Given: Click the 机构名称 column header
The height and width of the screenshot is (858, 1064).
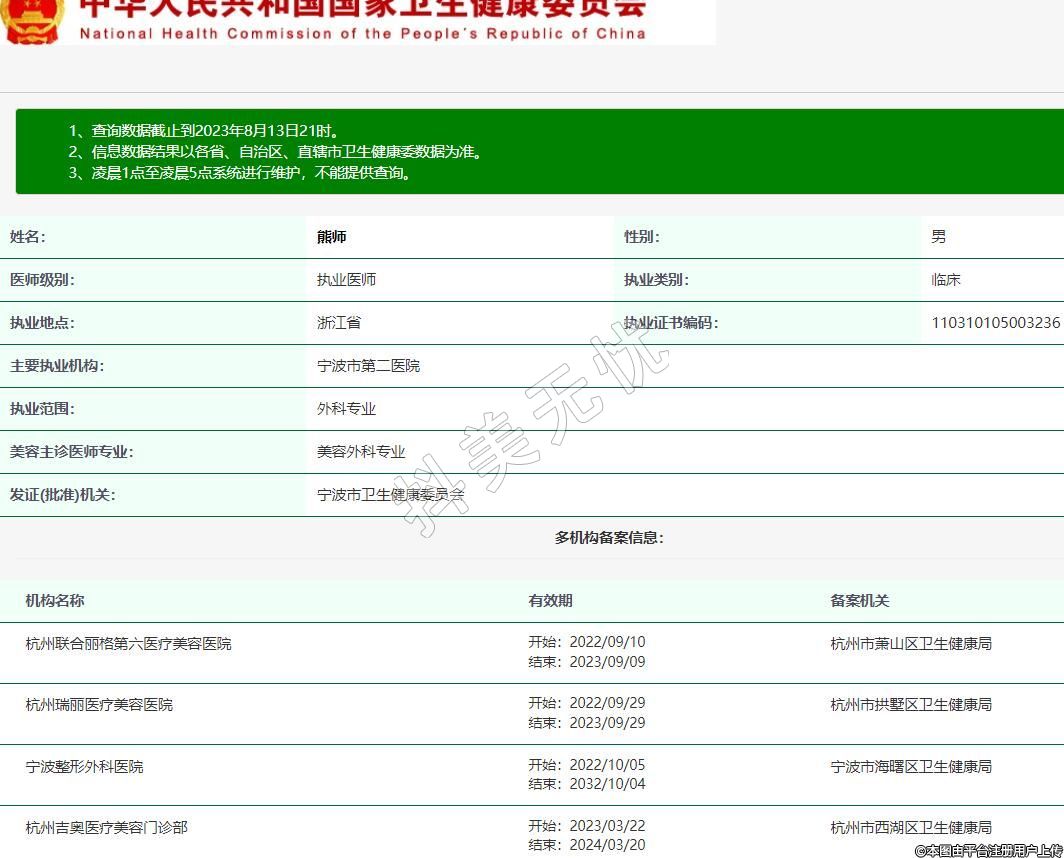Looking at the screenshot, I should click(x=55, y=601).
